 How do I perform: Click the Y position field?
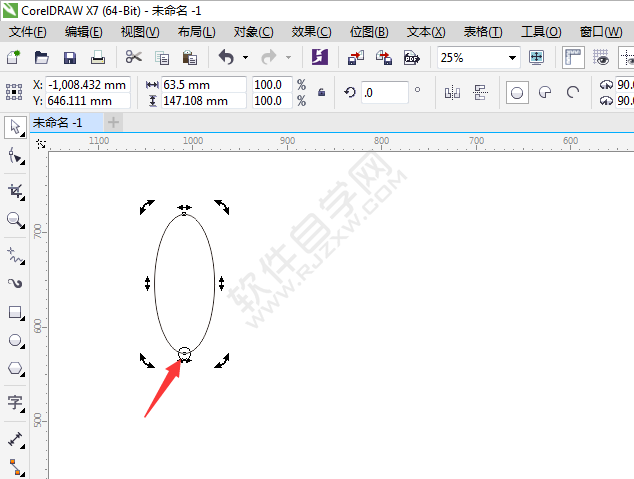click(x=88, y=101)
